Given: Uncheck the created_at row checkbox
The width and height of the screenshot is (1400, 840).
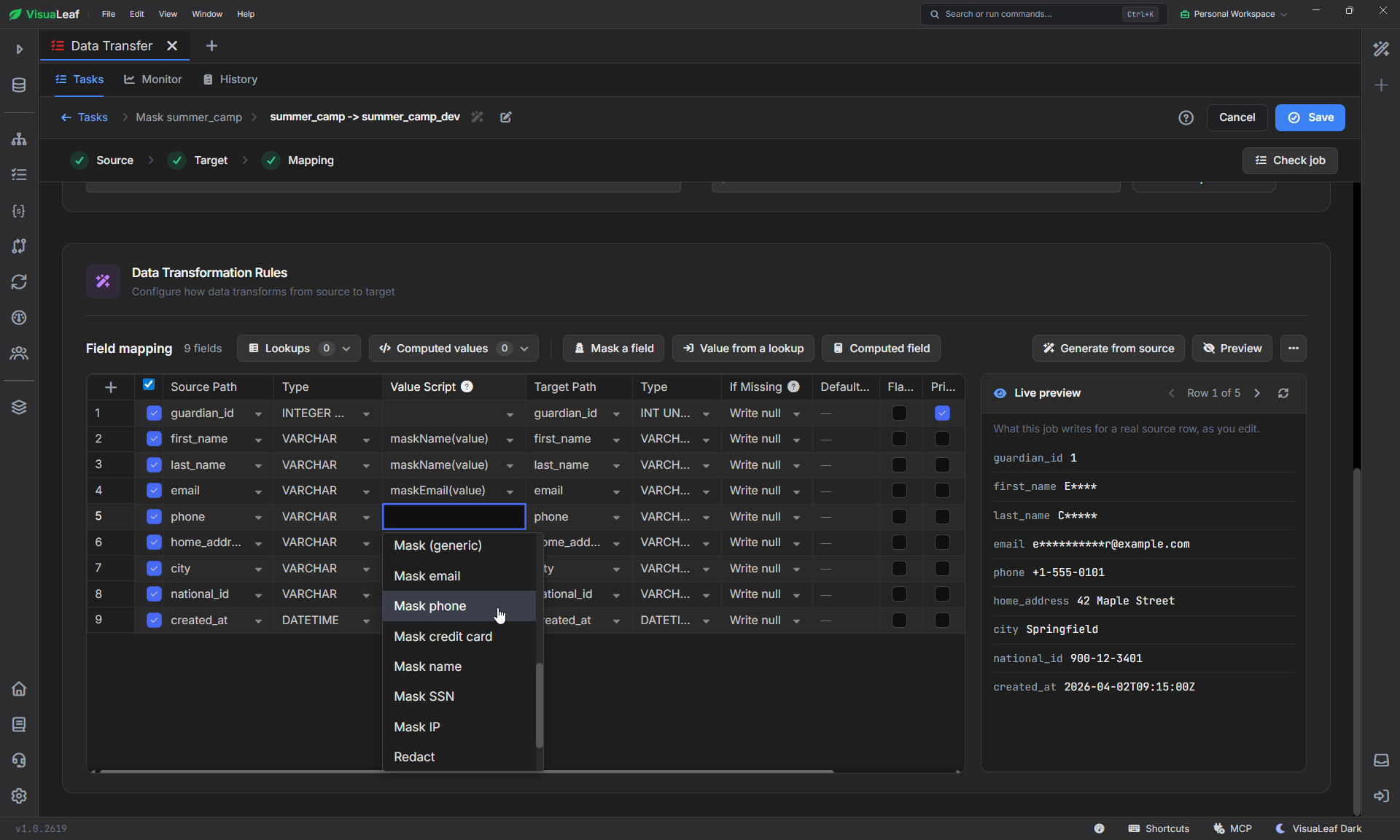Looking at the screenshot, I should (154, 621).
